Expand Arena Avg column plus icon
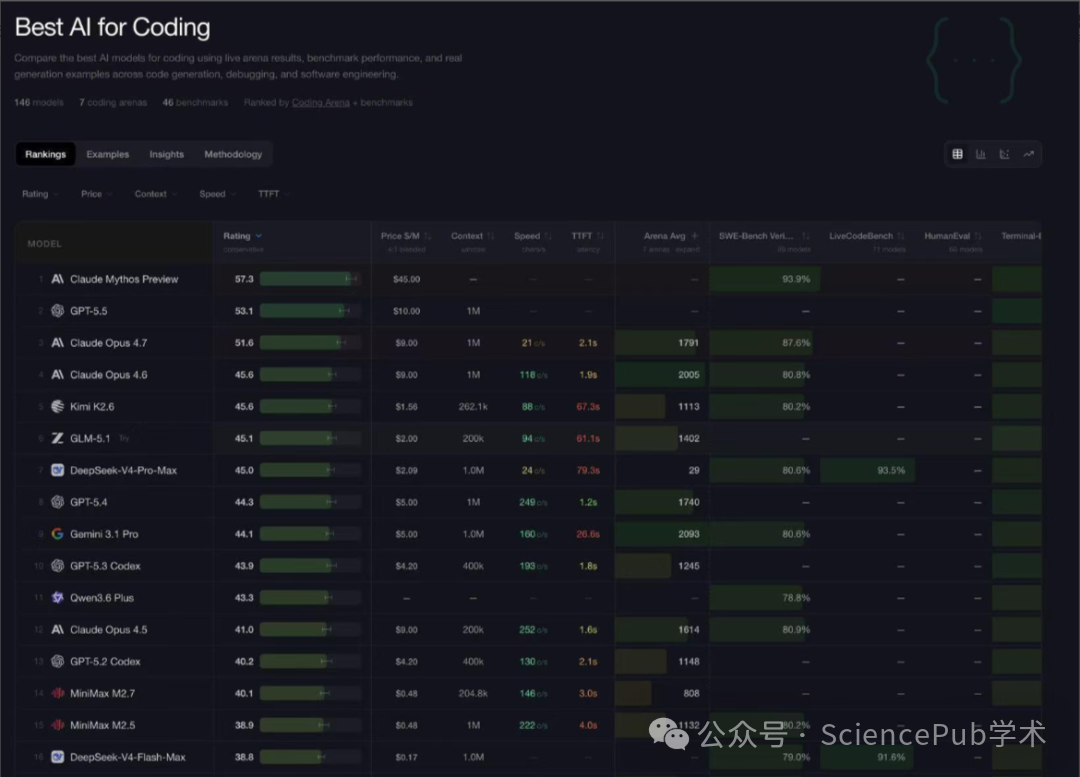The width and height of the screenshot is (1080, 777). (x=695, y=236)
